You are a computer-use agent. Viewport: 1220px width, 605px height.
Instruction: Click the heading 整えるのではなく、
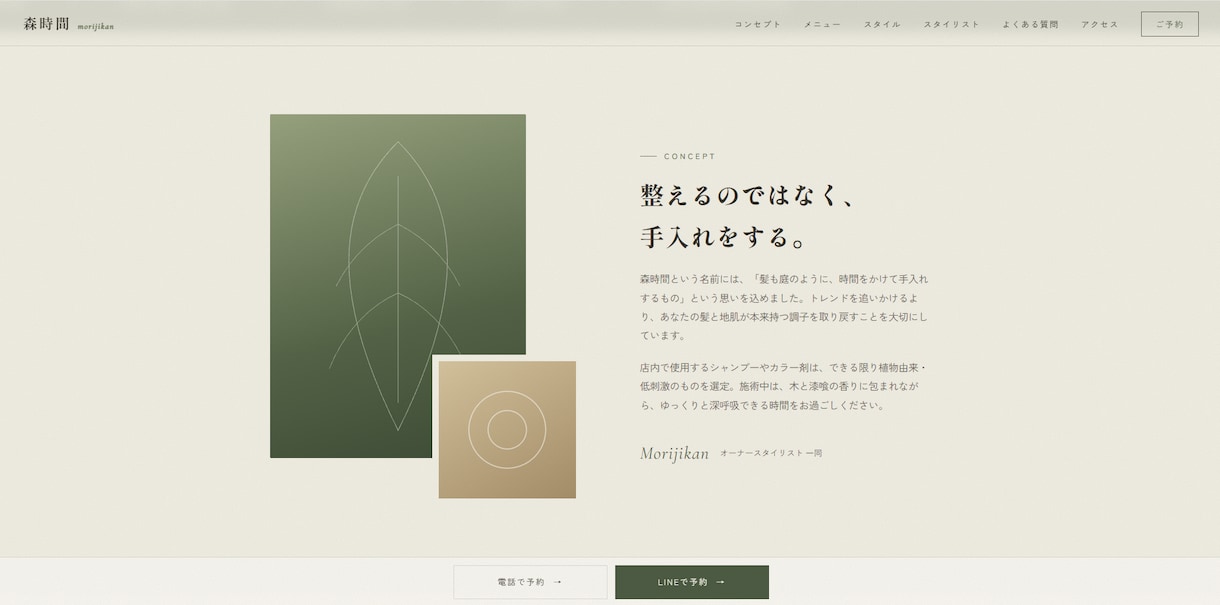click(x=749, y=195)
